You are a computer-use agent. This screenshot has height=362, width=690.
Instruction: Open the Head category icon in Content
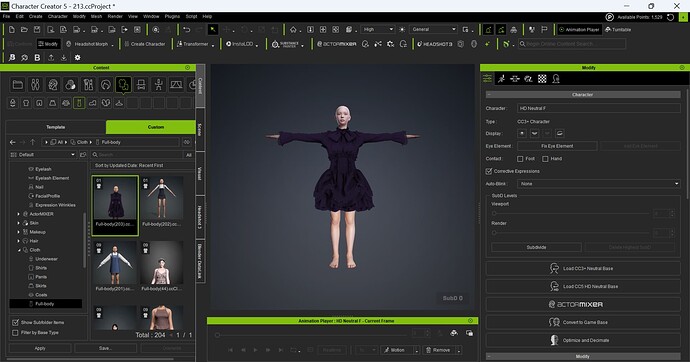[53, 84]
